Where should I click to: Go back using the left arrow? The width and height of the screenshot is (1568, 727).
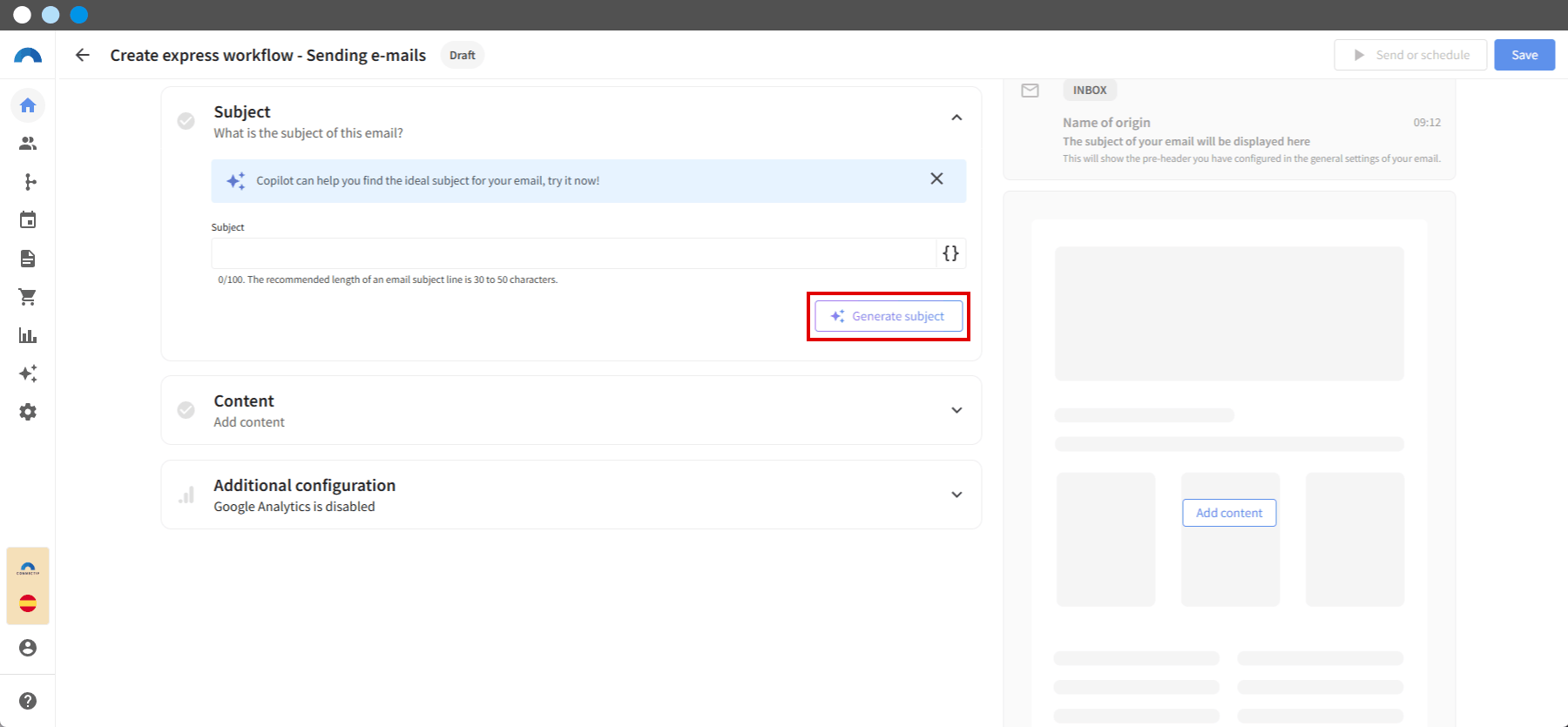coord(83,55)
